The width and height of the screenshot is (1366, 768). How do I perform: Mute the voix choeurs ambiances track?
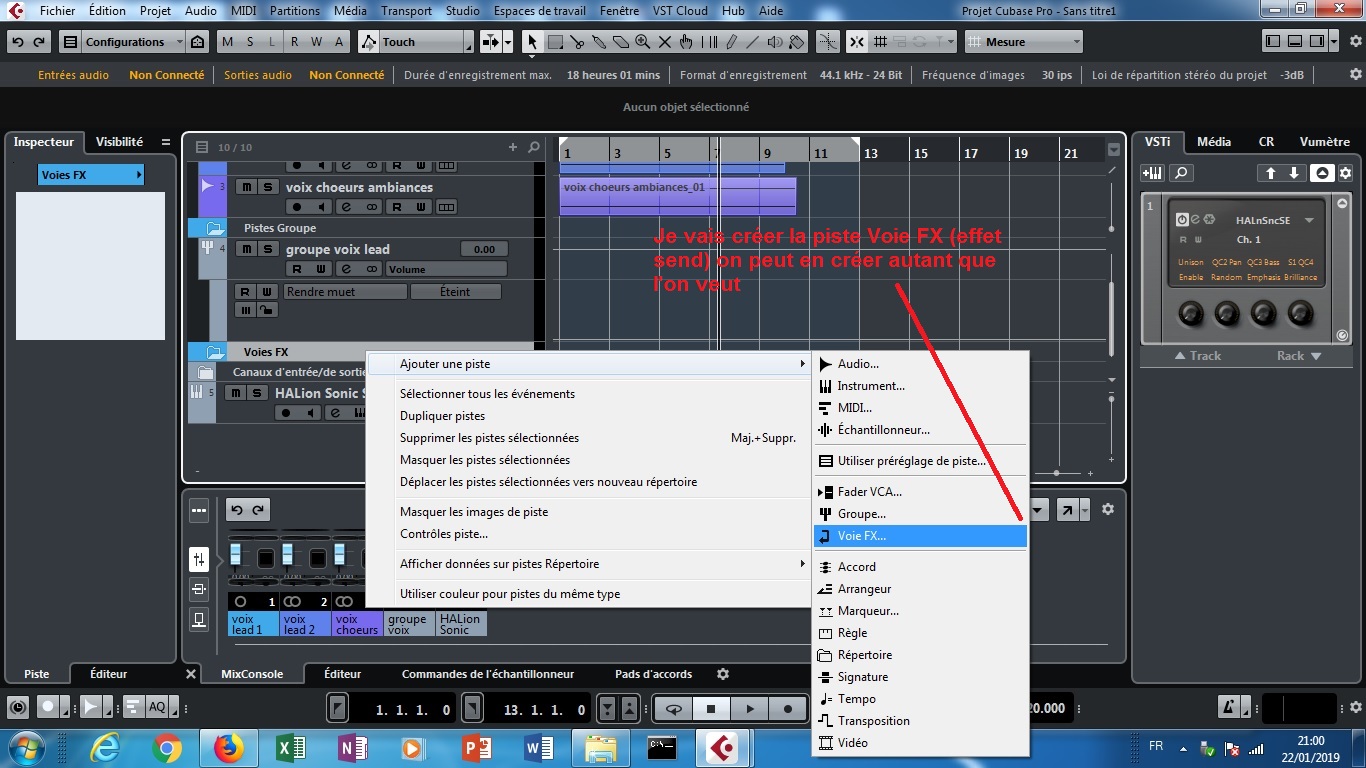click(x=246, y=187)
